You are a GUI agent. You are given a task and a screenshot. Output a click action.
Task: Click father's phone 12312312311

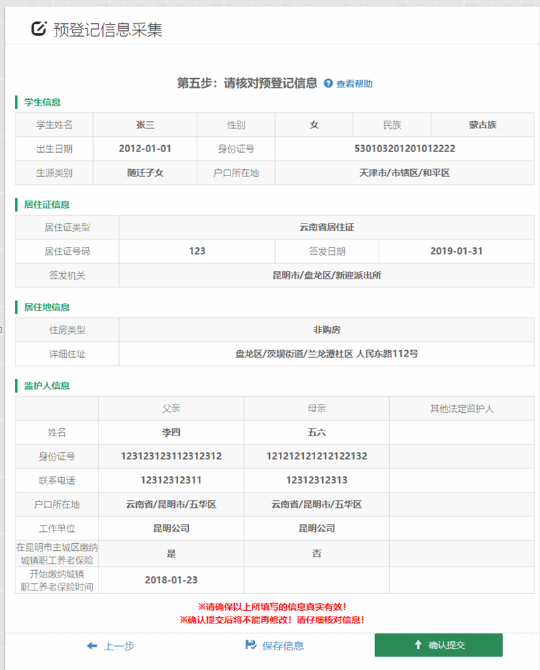click(x=171, y=480)
